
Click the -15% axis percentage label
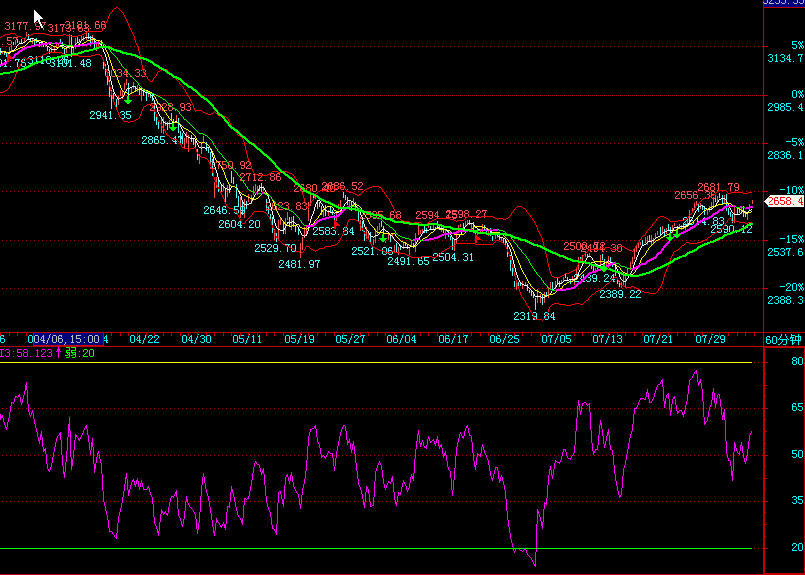coord(792,239)
